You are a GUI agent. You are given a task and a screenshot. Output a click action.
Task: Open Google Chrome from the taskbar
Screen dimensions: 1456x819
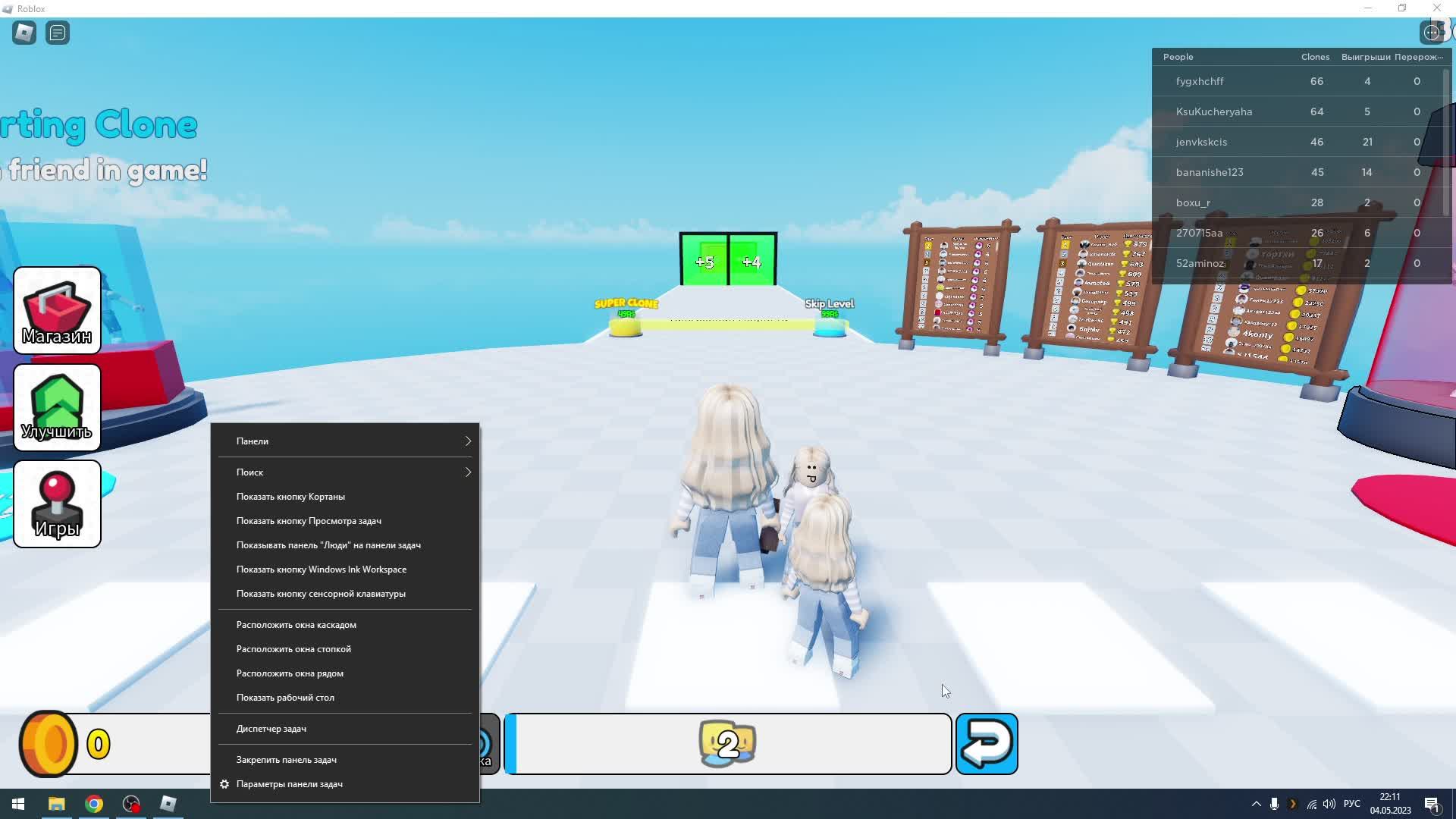tap(94, 804)
